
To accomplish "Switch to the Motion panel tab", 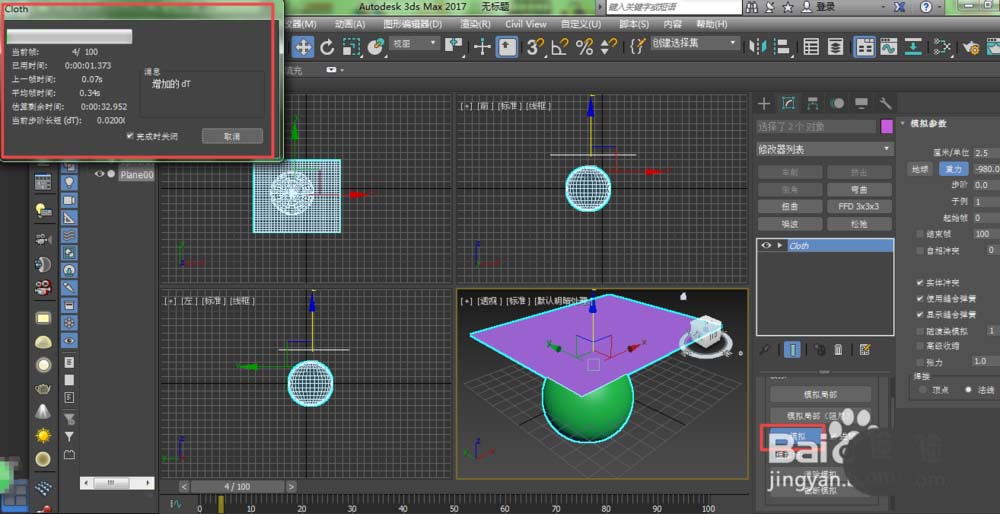I will (x=837, y=103).
